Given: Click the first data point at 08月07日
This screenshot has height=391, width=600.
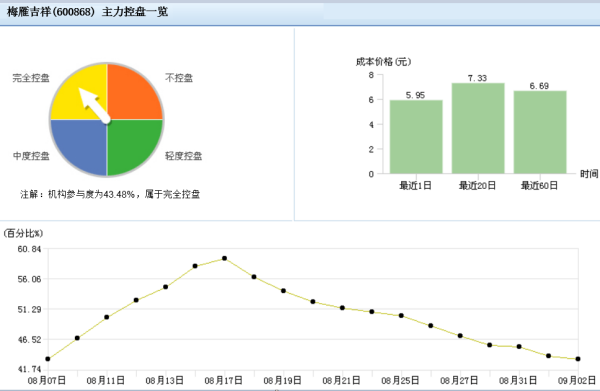Looking at the screenshot, I should click(48, 359).
